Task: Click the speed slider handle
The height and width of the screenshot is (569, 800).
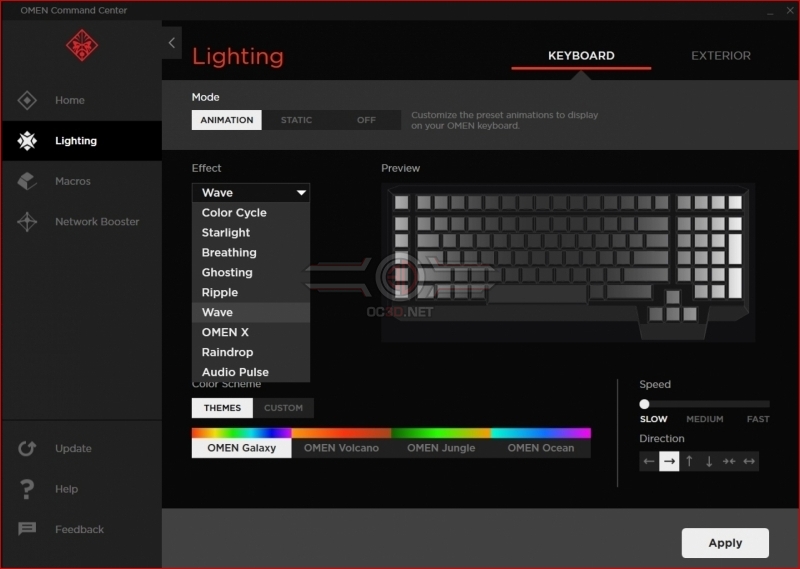Action: [644, 404]
